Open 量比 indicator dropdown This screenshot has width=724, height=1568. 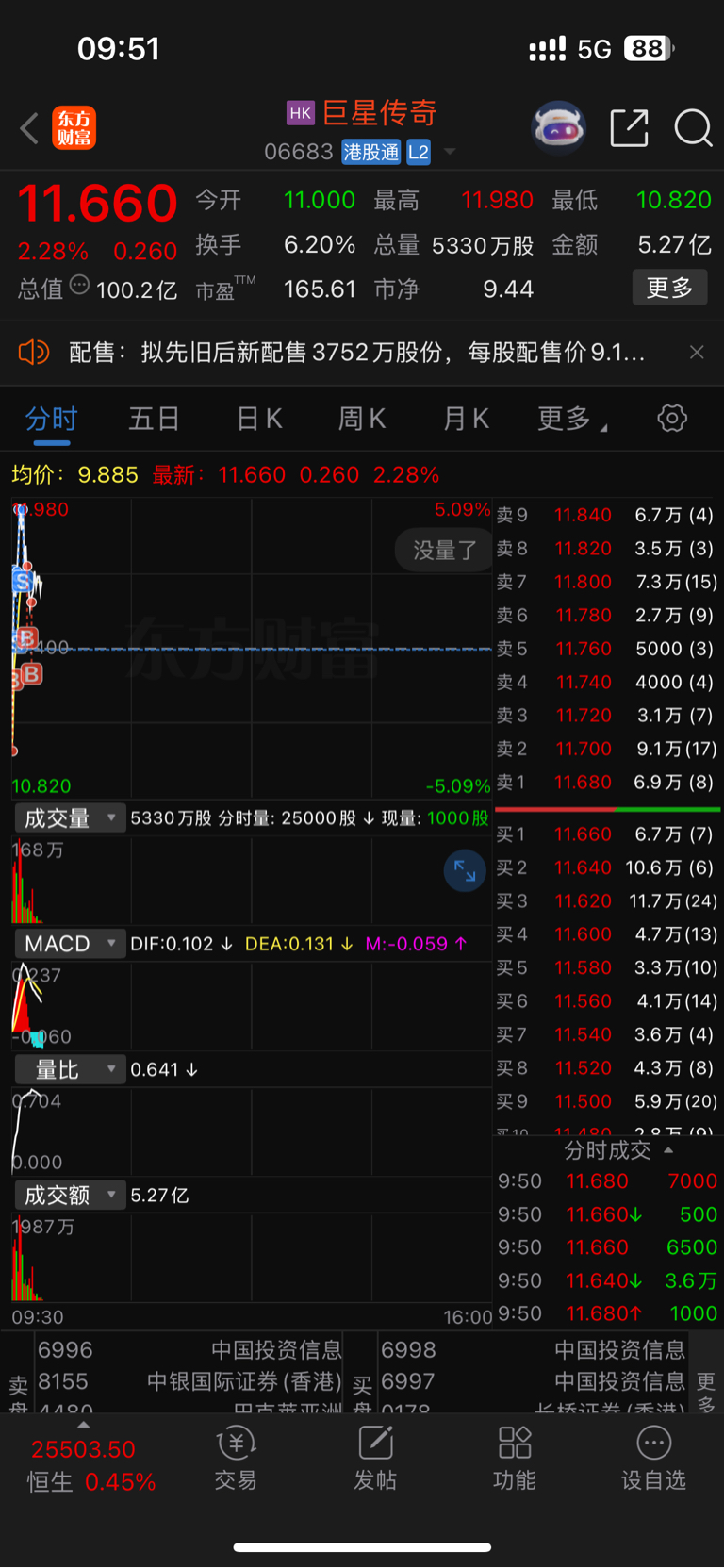coord(70,1069)
